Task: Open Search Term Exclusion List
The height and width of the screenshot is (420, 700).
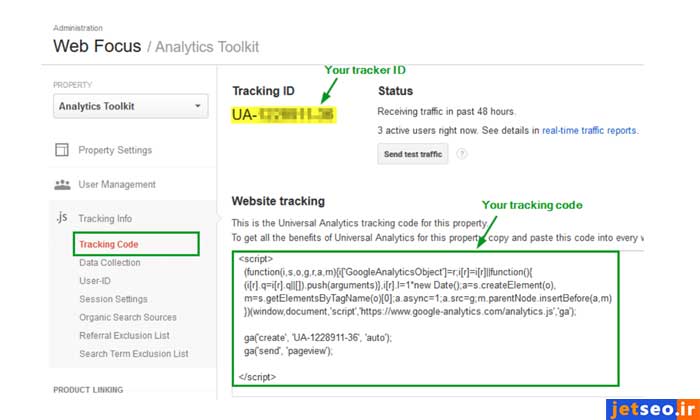Action: (x=133, y=353)
